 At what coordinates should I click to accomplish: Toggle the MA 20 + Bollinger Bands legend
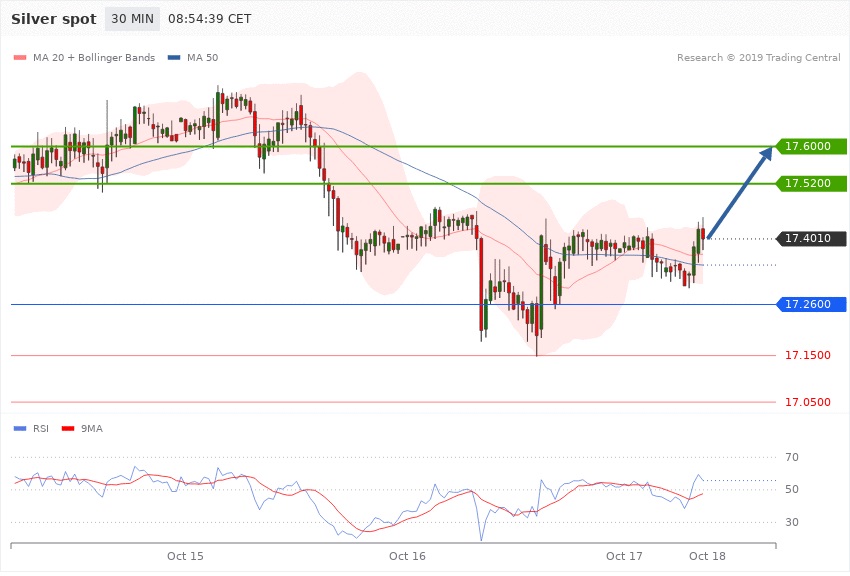point(91,58)
